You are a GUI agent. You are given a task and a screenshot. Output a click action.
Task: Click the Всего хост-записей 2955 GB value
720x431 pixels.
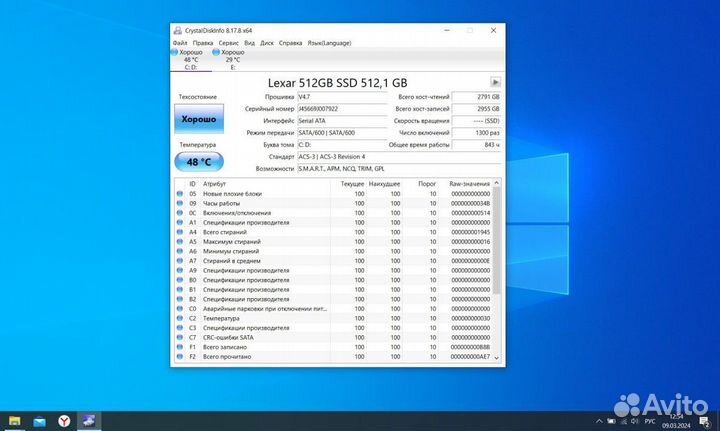click(476, 109)
